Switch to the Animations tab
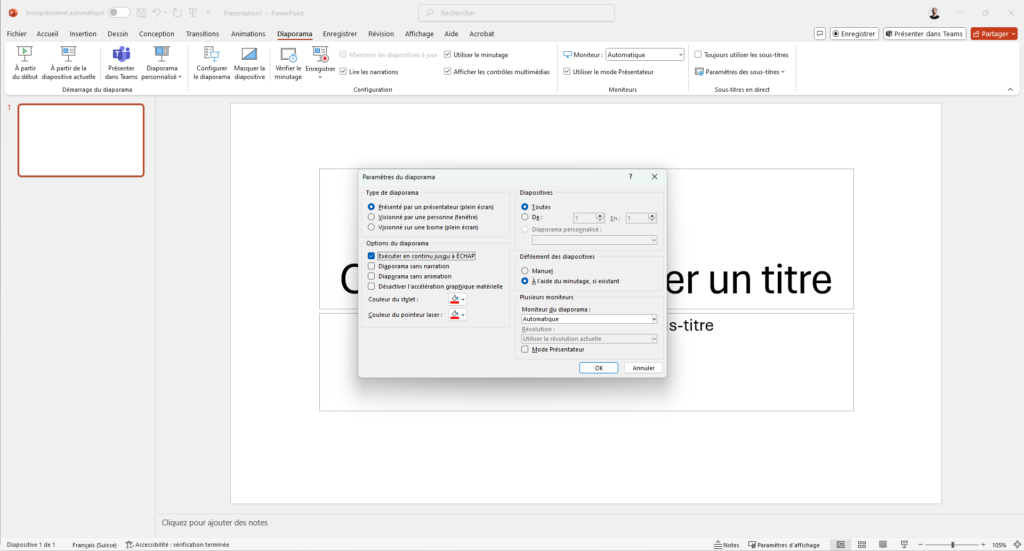1024x551 pixels. click(x=248, y=34)
